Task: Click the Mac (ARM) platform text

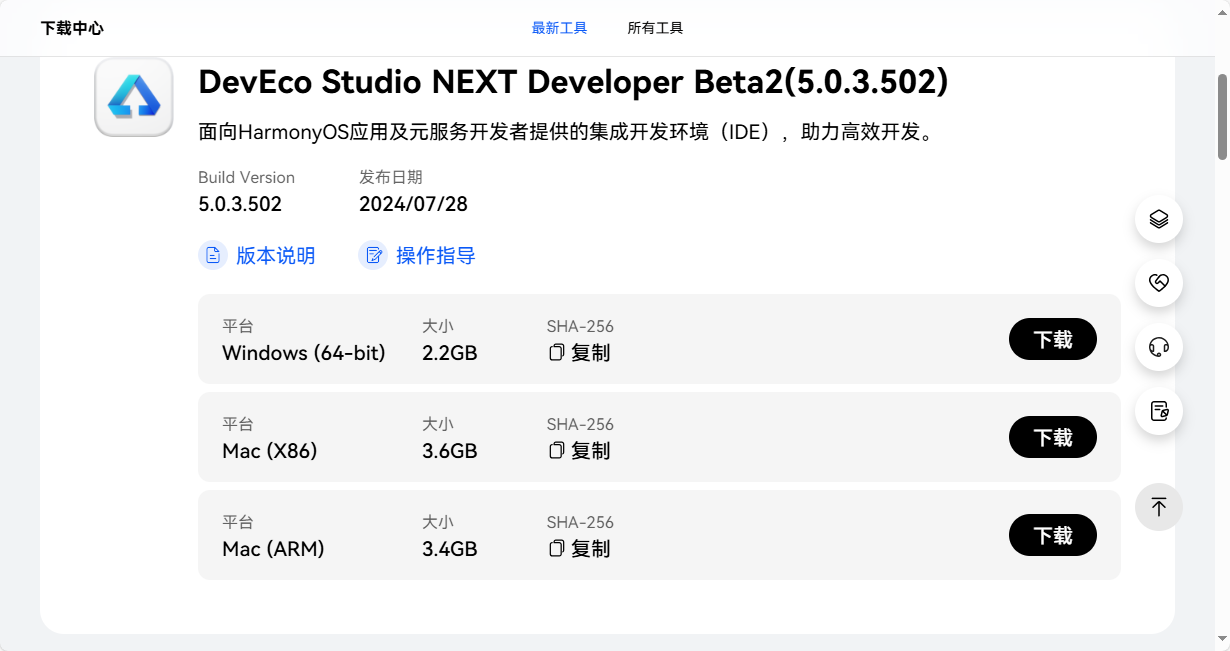Action: [x=273, y=549]
